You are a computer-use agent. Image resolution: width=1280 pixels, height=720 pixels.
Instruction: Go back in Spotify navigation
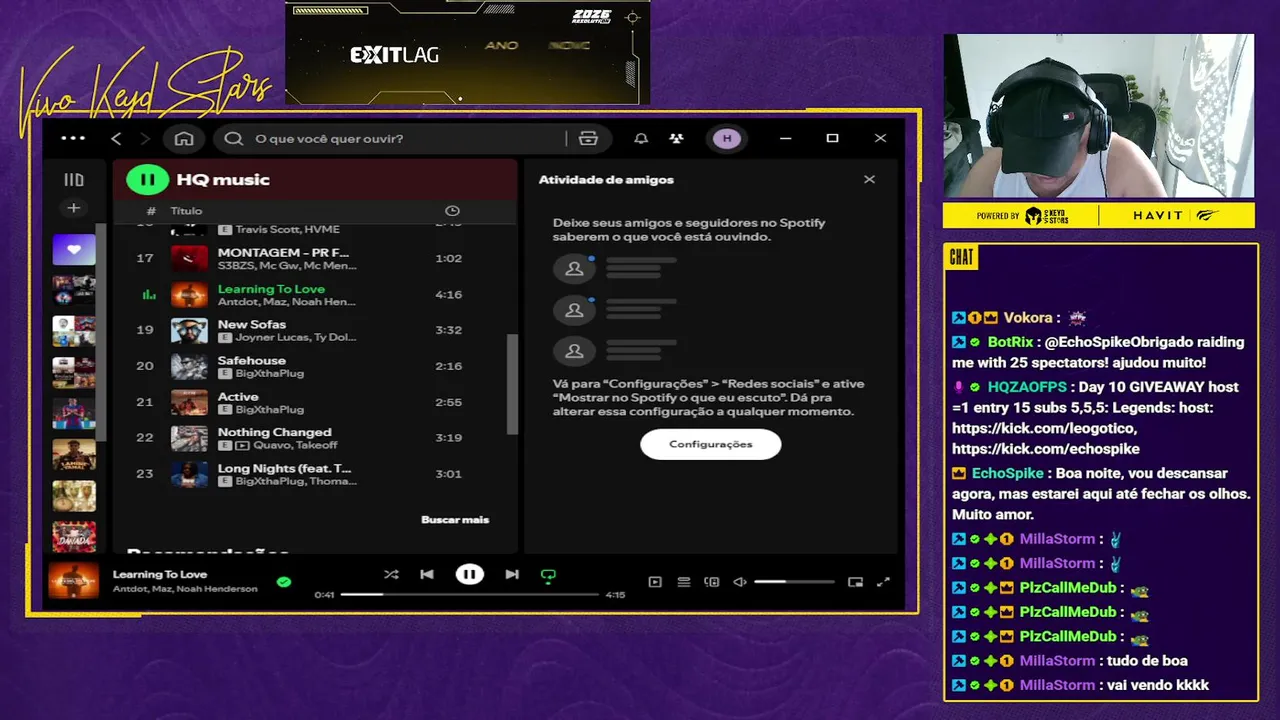click(116, 138)
